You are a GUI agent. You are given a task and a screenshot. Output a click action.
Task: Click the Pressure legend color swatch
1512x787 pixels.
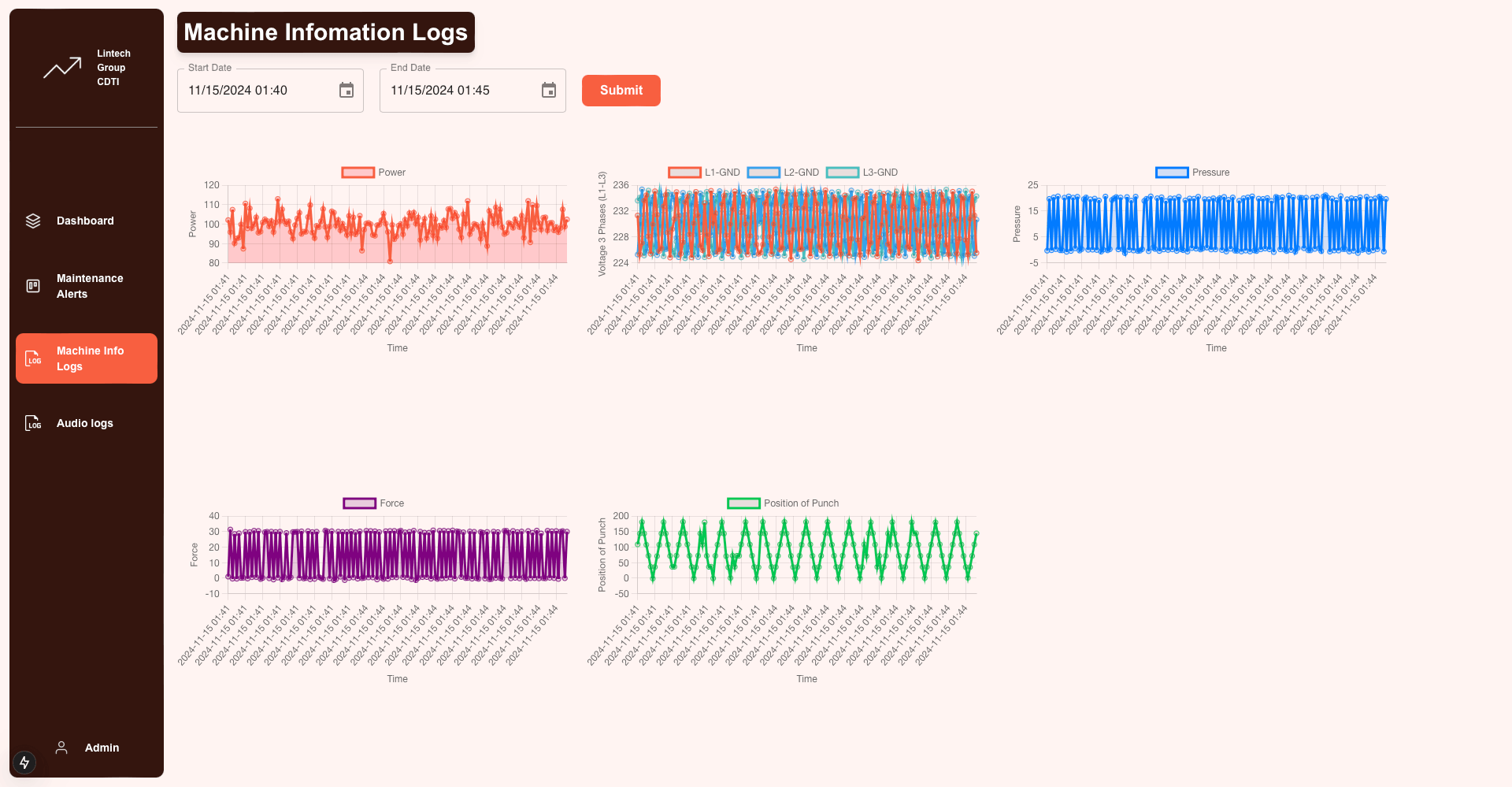(x=1172, y=173)
